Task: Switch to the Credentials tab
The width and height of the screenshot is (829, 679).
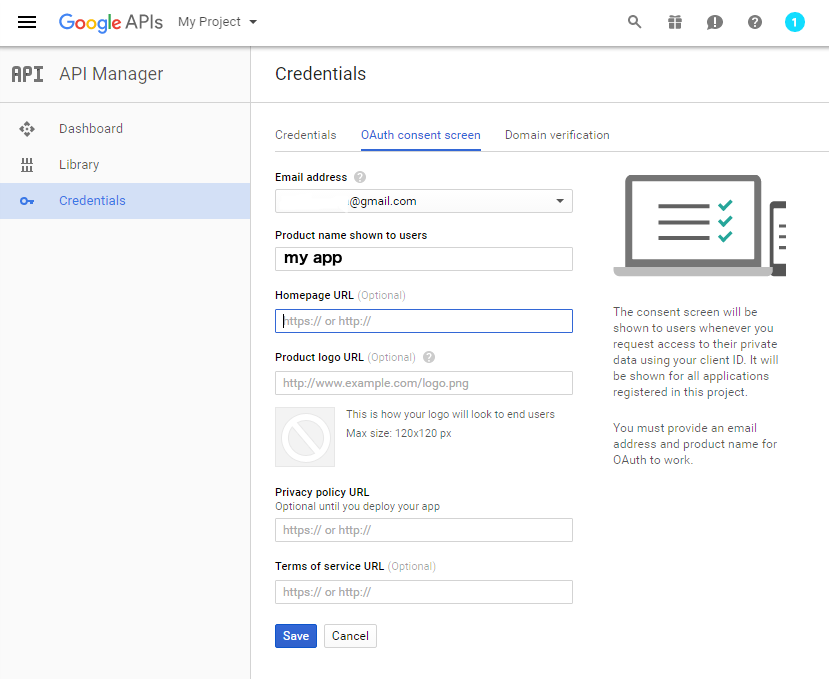Action: pyautogui.click(x=306, y=135)
